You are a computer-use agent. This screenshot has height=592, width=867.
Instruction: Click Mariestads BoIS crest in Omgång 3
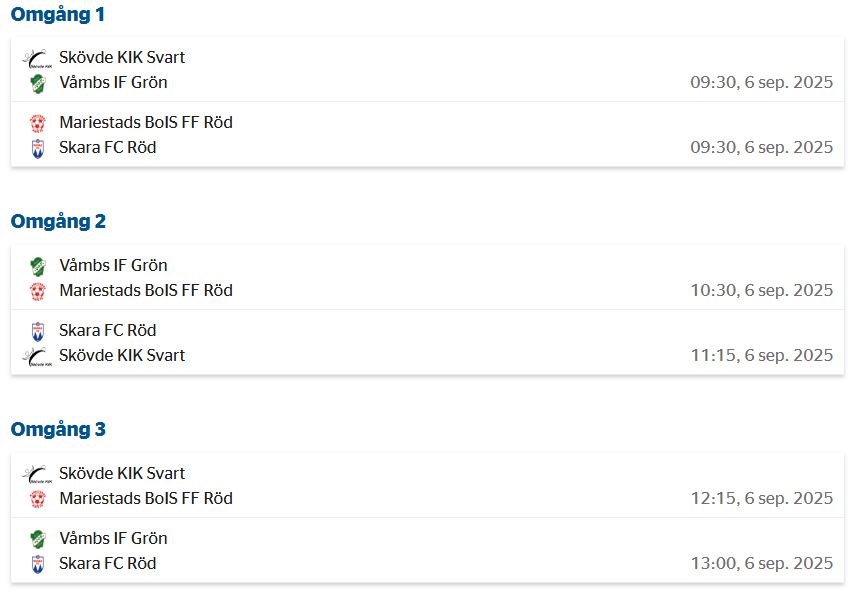click(x=37, y=499)
